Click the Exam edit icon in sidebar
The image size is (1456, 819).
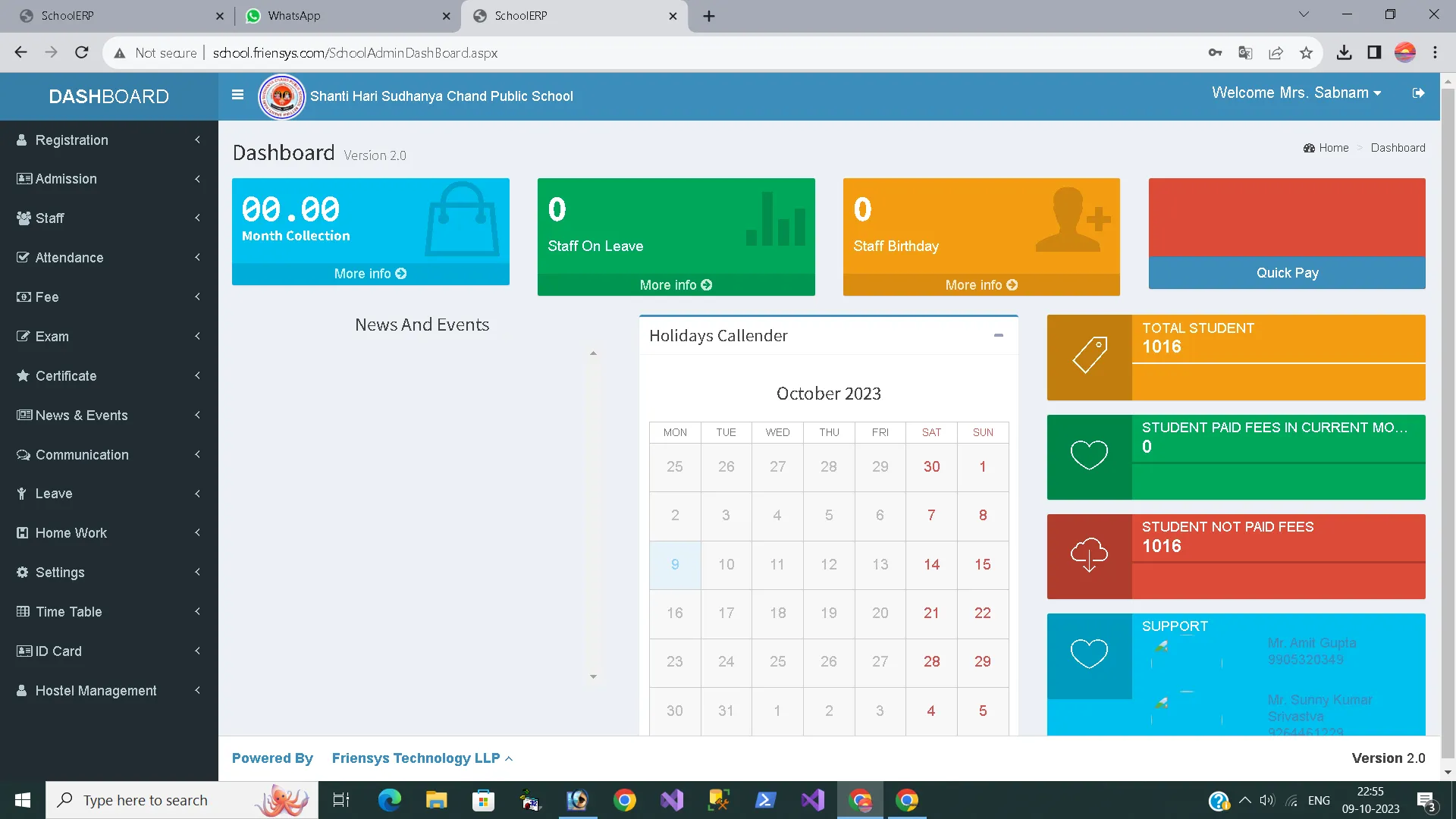23,336
